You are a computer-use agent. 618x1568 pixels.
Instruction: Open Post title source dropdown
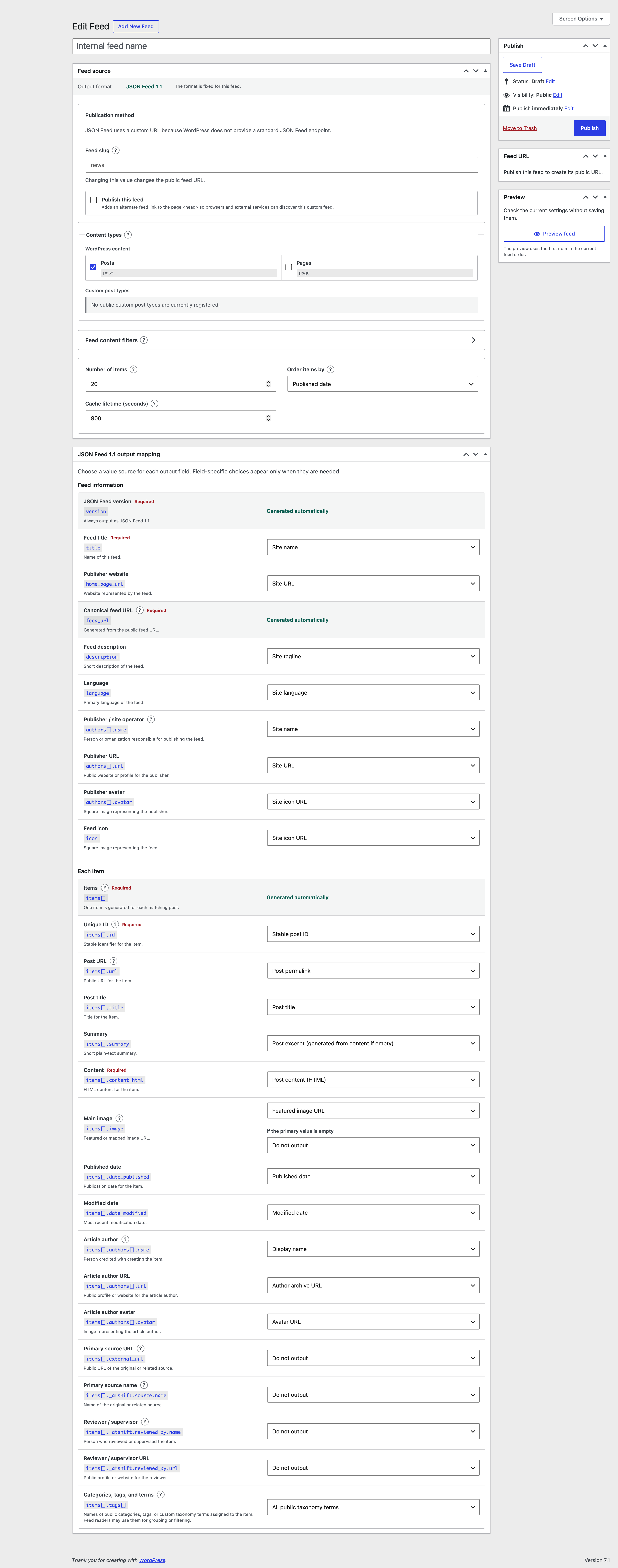pyautogui.click(x=373, y=1007)
